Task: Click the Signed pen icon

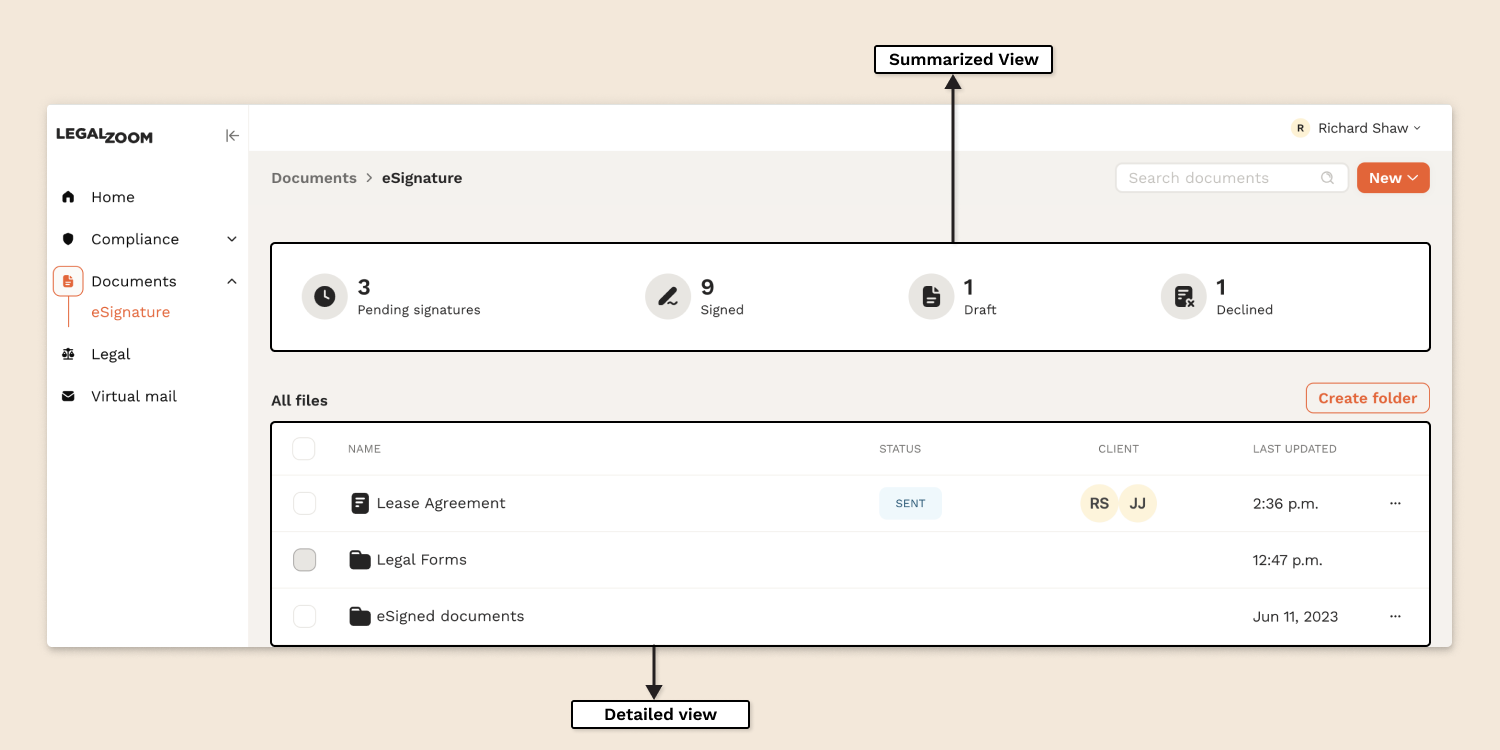Action: click(667, 297)
